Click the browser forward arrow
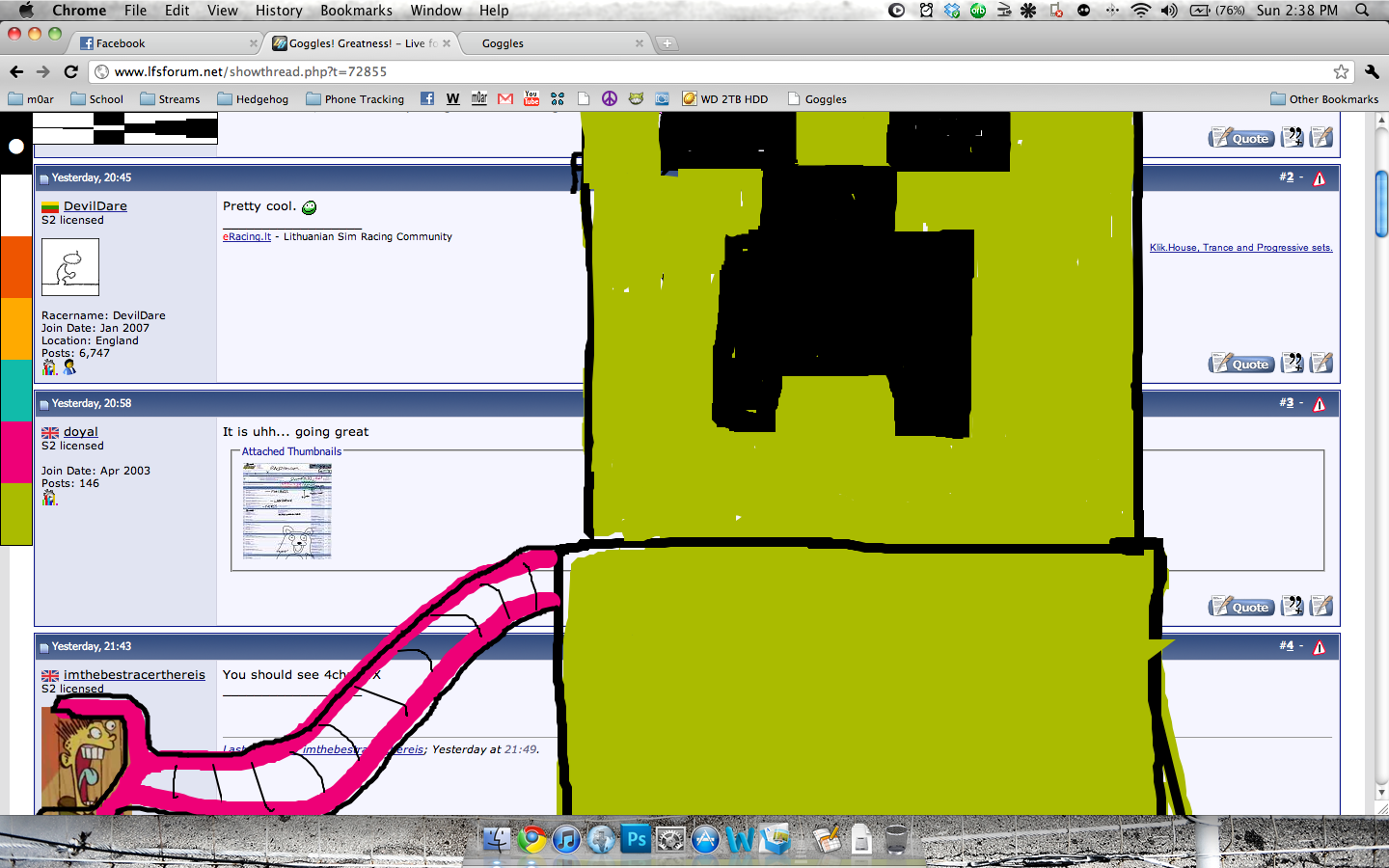The height and width of the screenshot is (868, 1389). coord(42,71)
